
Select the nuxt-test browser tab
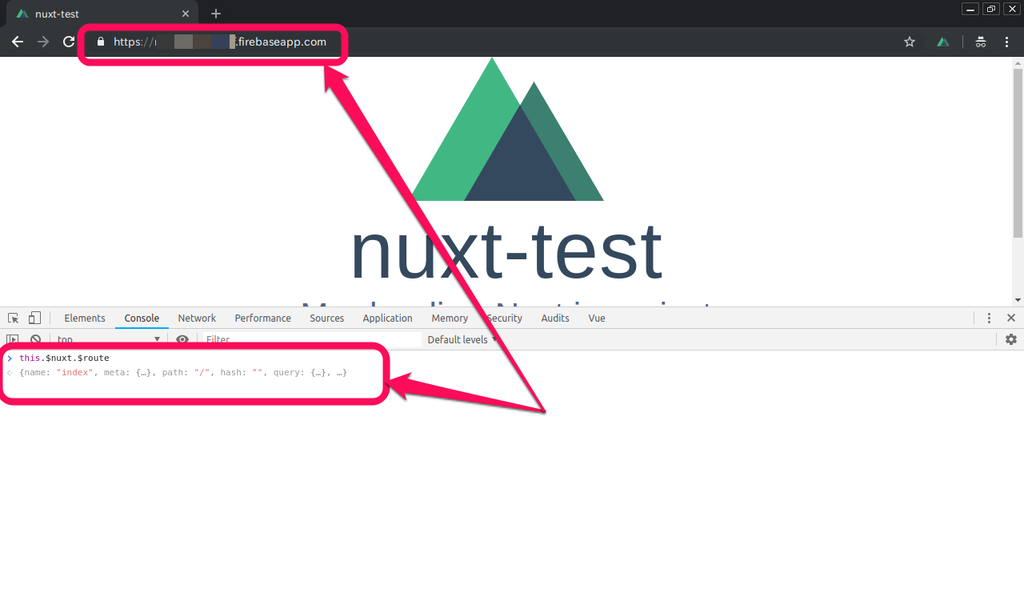point(103,14)
